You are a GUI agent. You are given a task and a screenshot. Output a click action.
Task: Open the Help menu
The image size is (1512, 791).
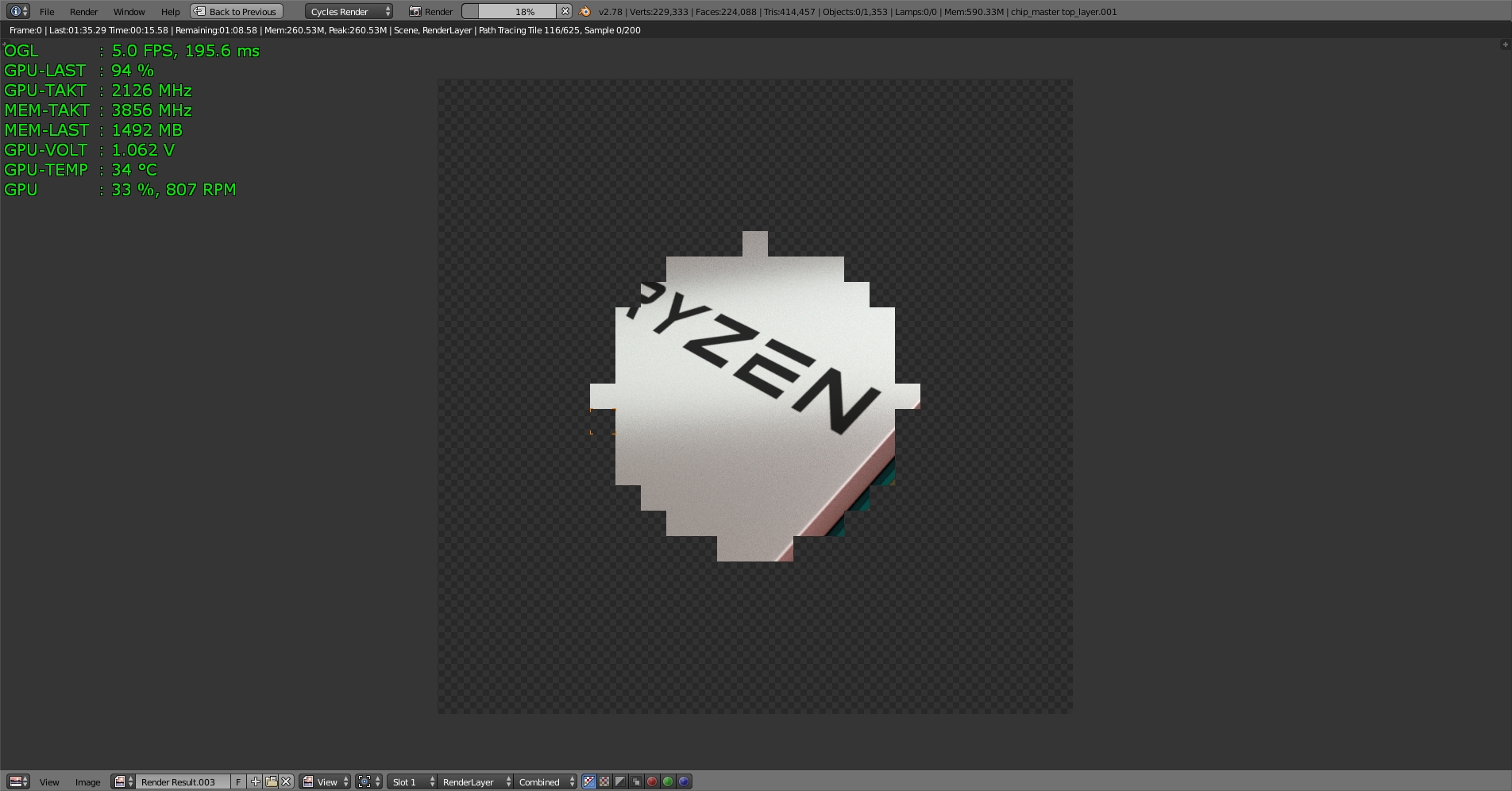click(x=170, y=12)
